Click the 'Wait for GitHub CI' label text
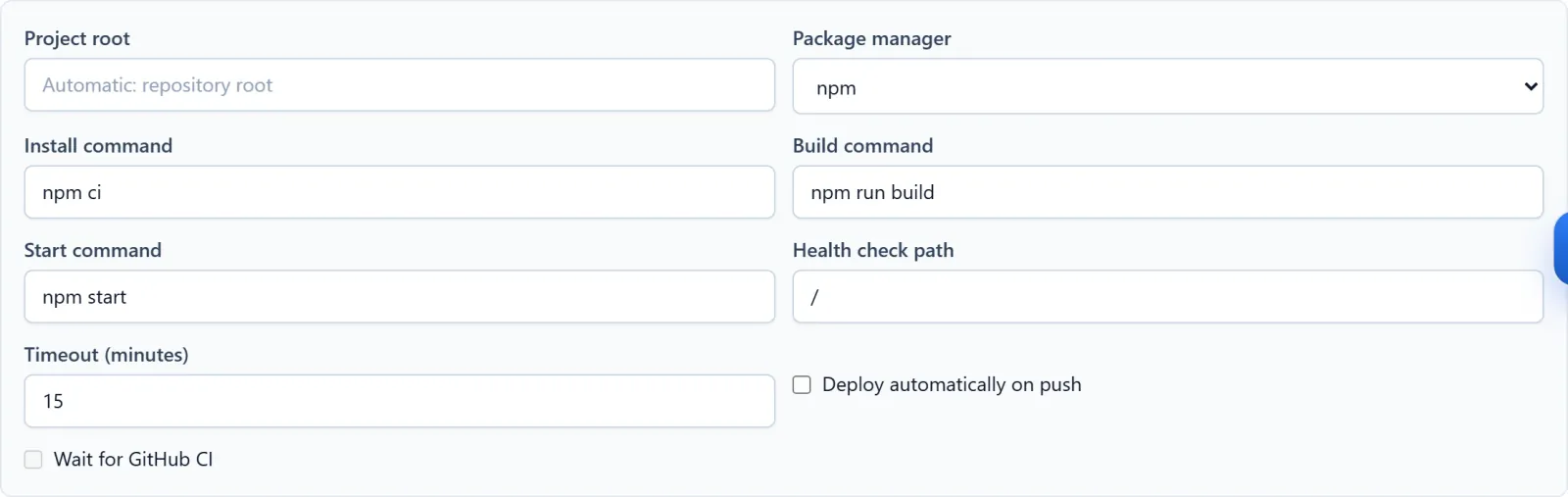The height and width of the screenshot is (497, 1568). [x=133, y=459]
